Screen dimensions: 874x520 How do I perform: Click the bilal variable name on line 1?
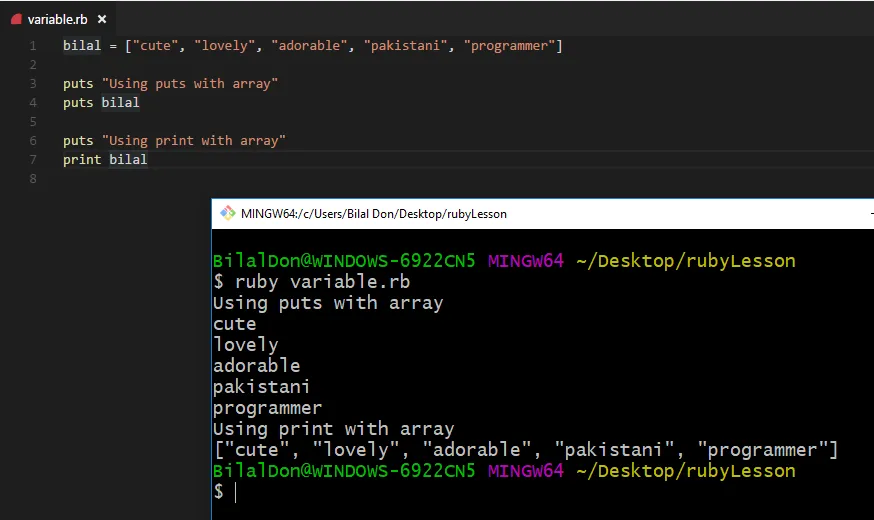tap(82, 46)
